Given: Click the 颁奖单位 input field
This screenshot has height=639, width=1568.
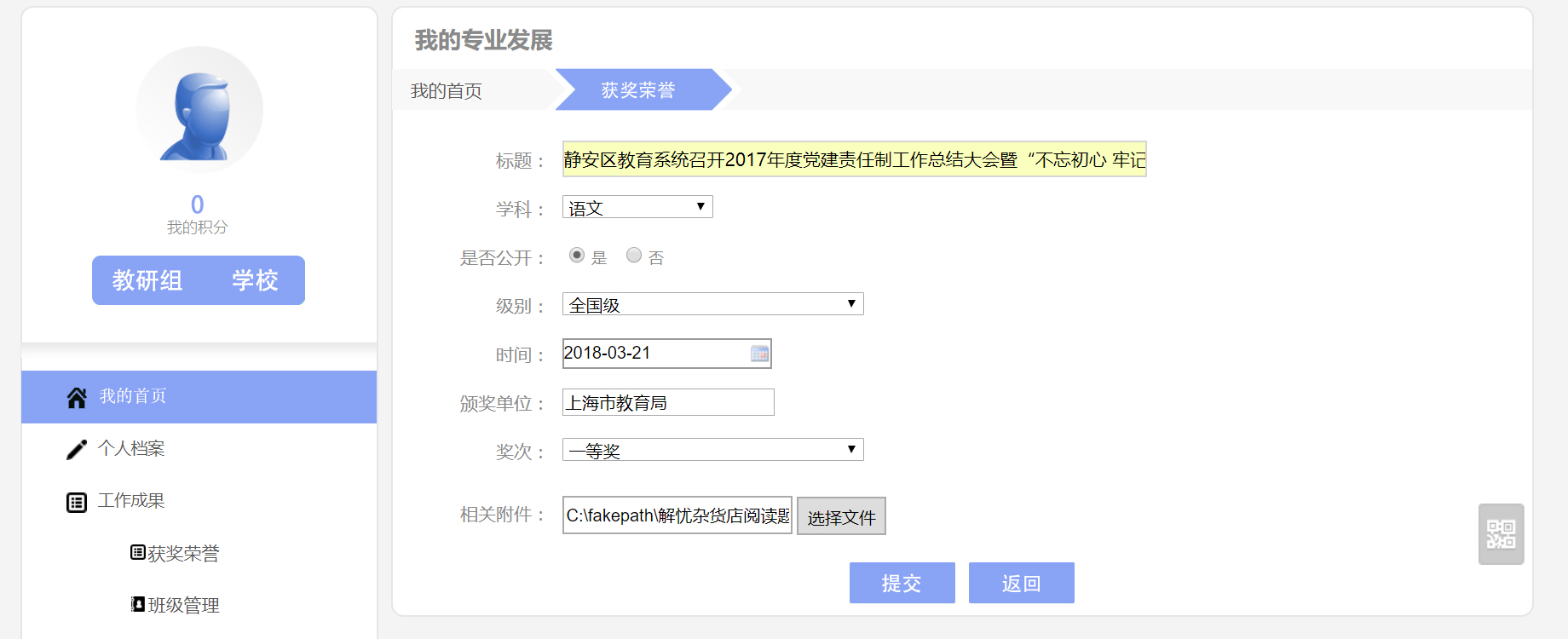Looking at the screenshot, I should (668, 402).
